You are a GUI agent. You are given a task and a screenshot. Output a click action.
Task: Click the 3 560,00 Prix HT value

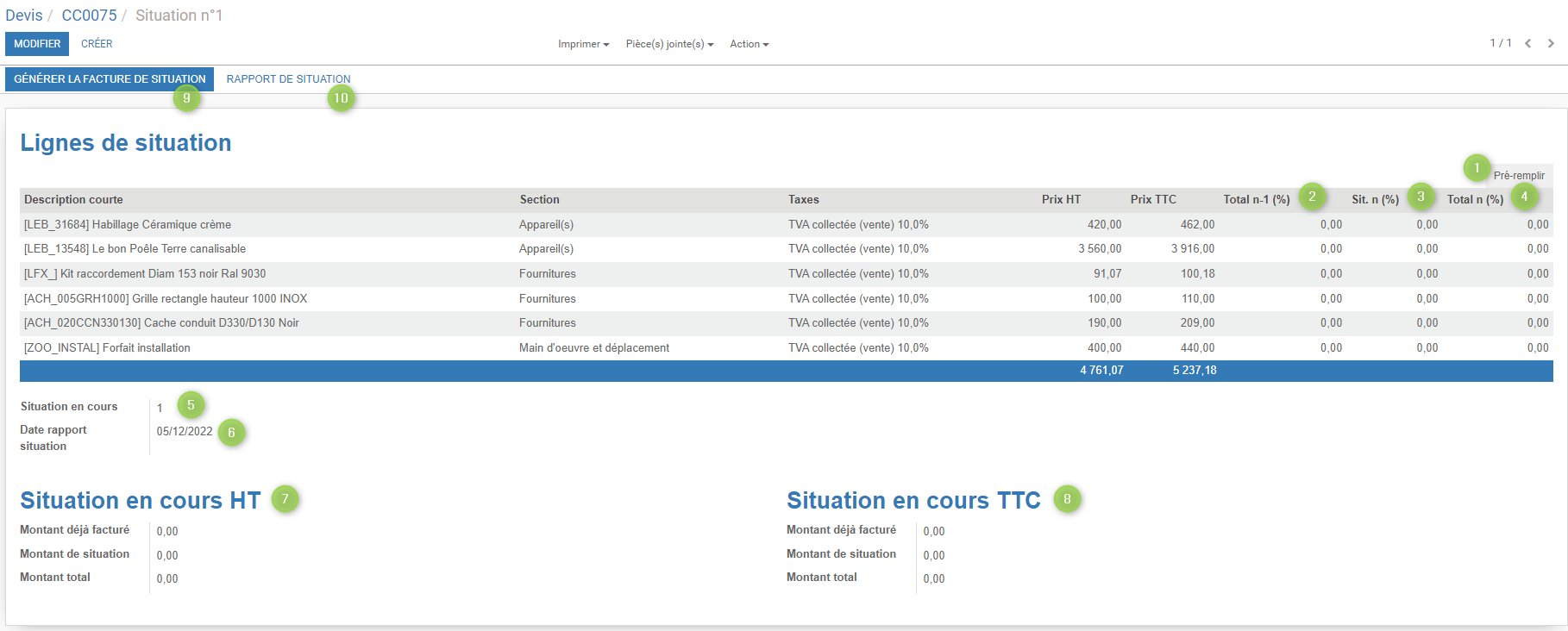[x=1100, y=249]
